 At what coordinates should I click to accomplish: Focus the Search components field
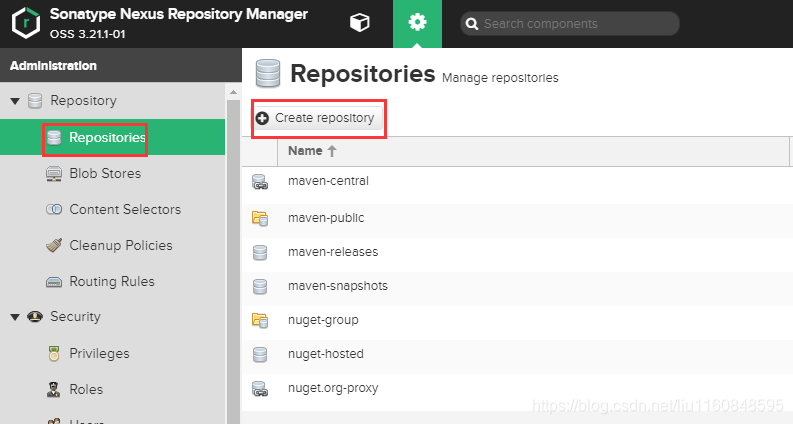[x=569, y=24]
